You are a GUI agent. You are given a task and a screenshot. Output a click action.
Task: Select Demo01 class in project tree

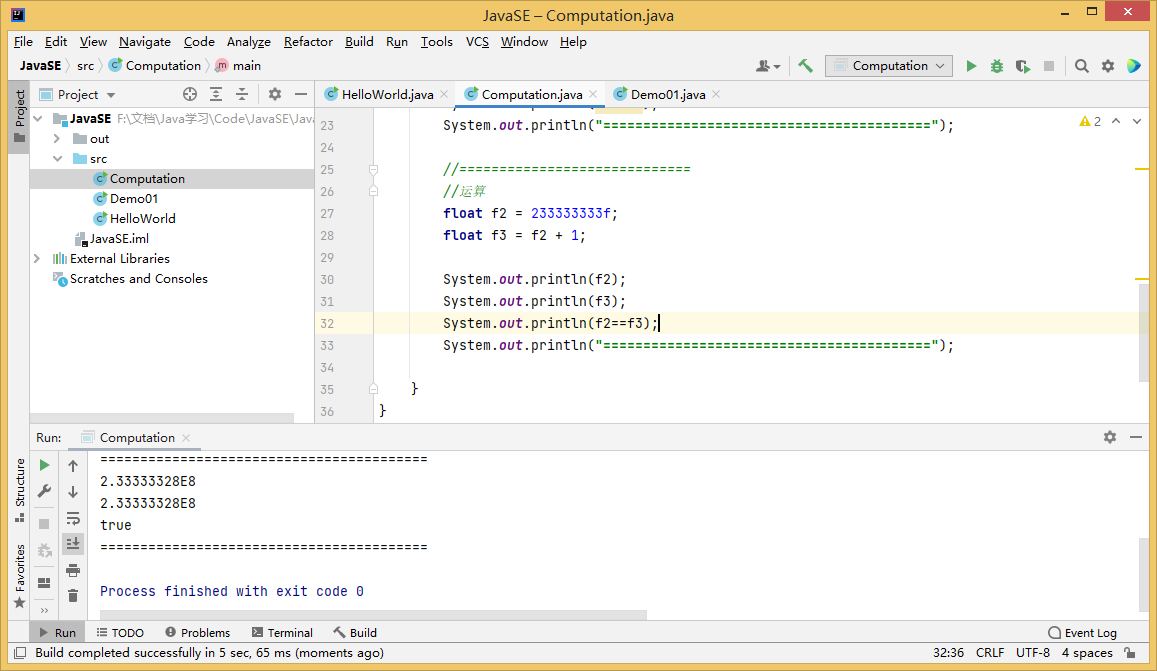pyautogui.click(x=134, y=199)
